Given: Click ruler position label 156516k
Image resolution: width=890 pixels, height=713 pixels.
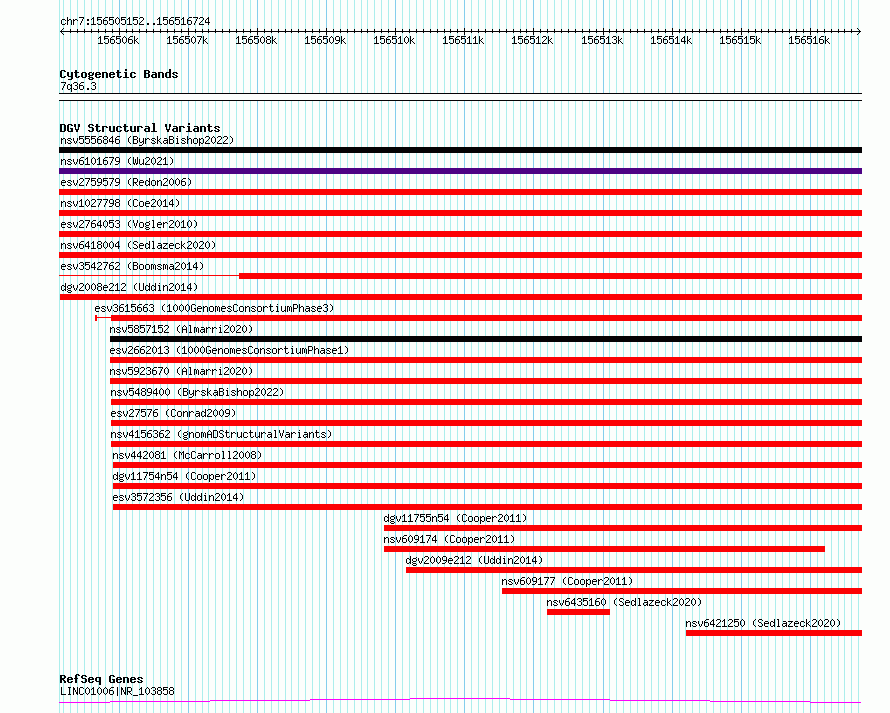Looking at the screenshot, I should pyautogui.click(x=809, y=40).
